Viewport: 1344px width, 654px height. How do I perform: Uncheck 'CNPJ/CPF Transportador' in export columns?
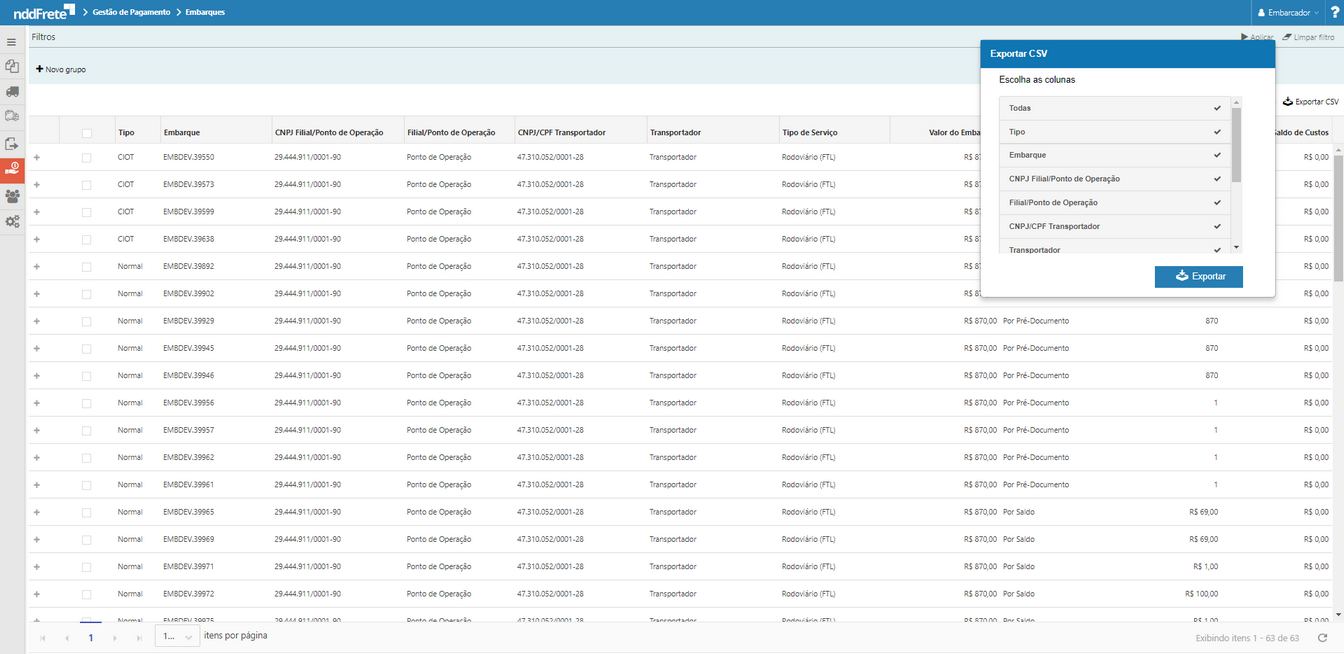1115,227
